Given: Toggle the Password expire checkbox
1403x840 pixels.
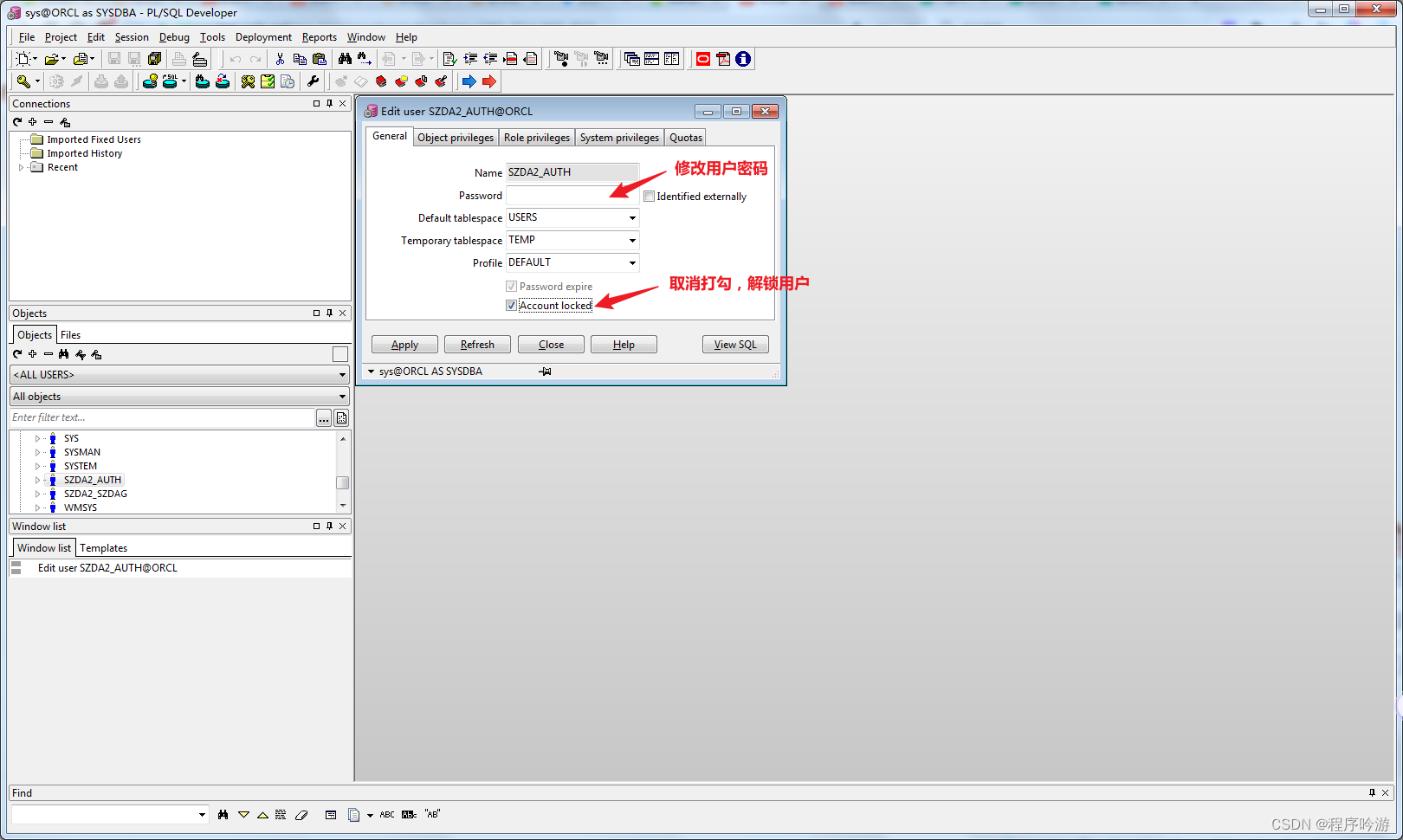Looking at the screenshot, I should [511, 287].
